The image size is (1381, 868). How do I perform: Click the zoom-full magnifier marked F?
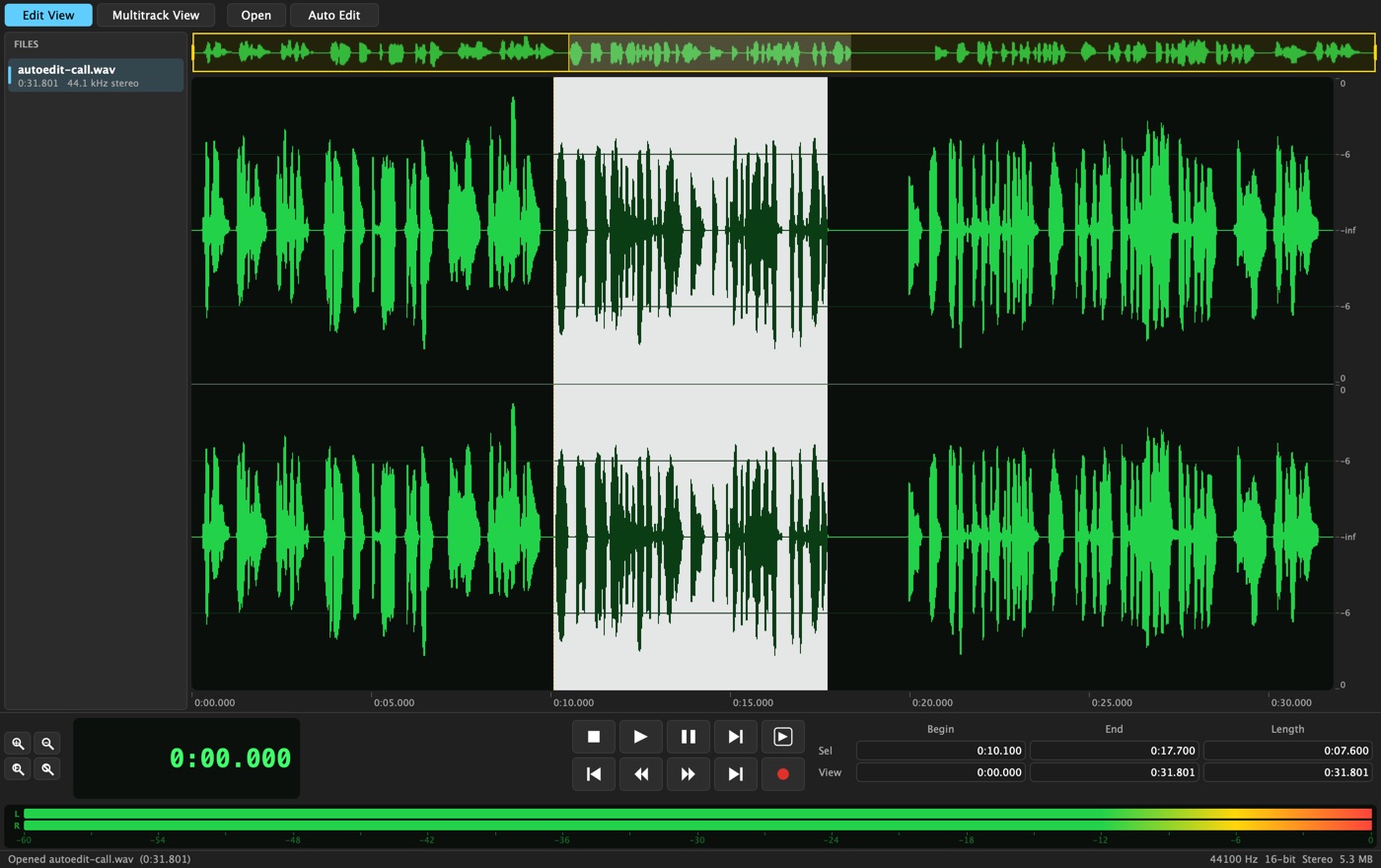18,769
